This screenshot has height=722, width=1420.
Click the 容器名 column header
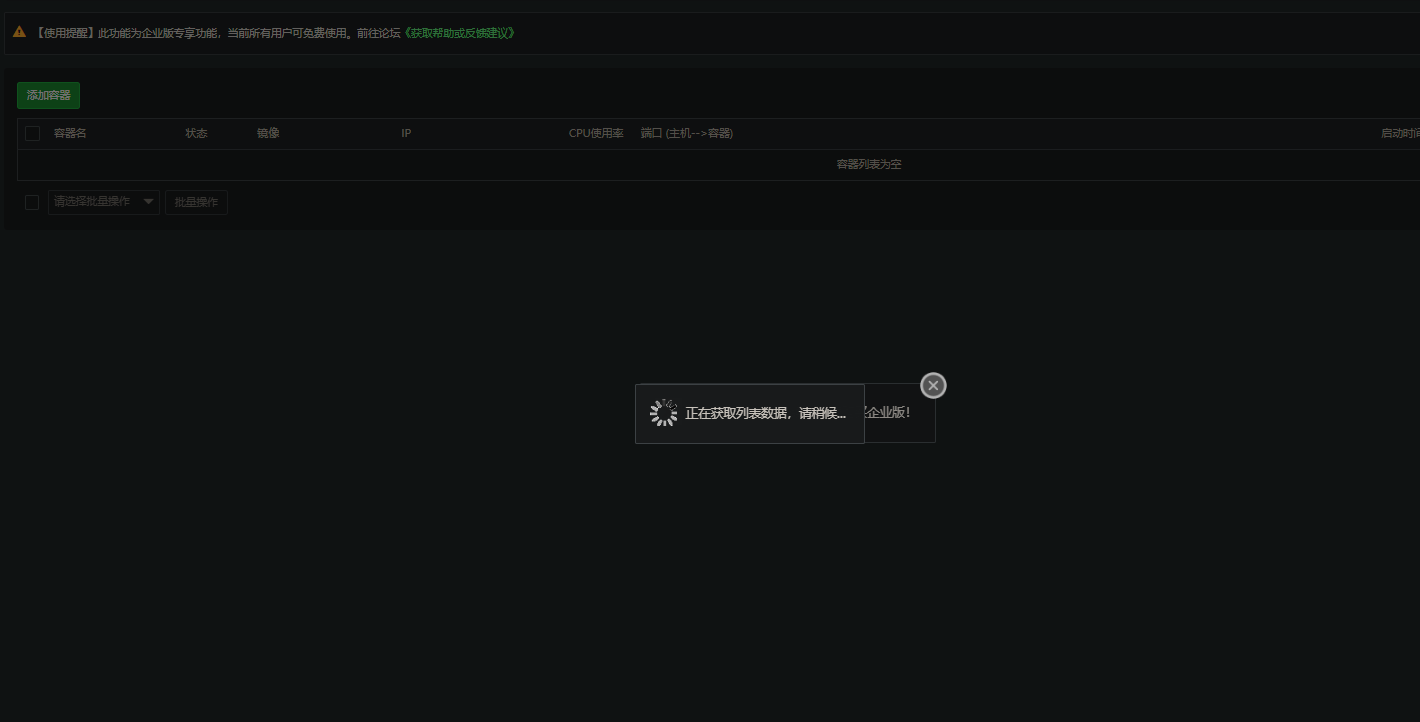70,133
